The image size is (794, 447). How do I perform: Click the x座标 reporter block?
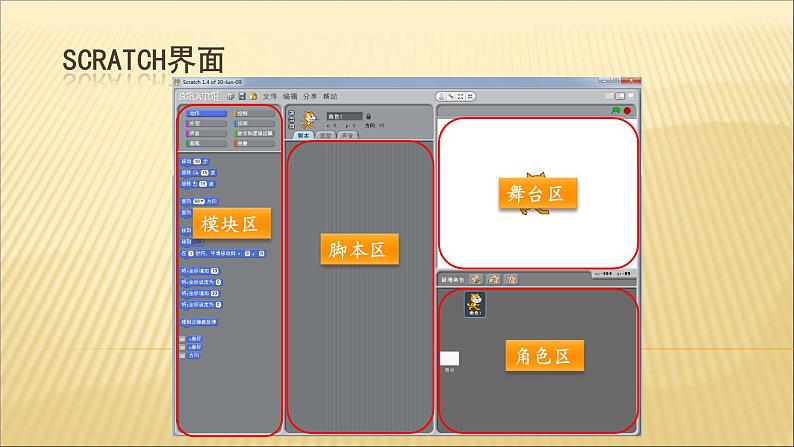pyautogui.click(x=195, y=339)
